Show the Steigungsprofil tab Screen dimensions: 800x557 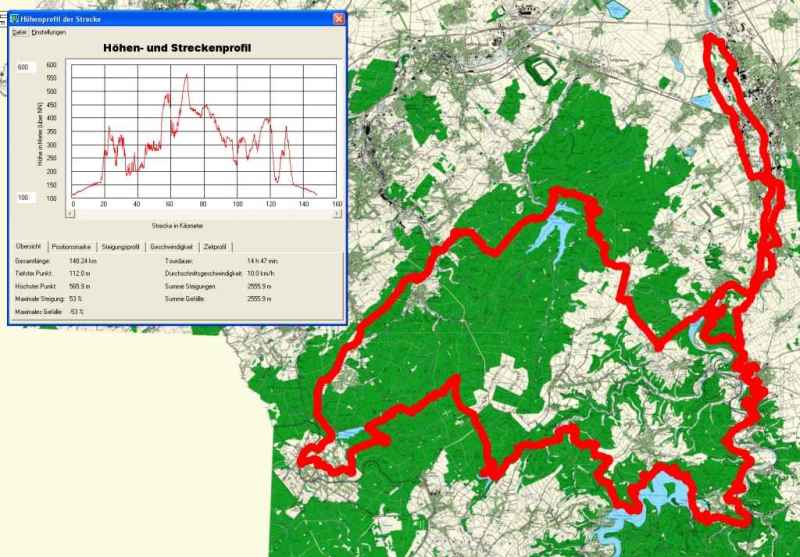tap(122, 246)
